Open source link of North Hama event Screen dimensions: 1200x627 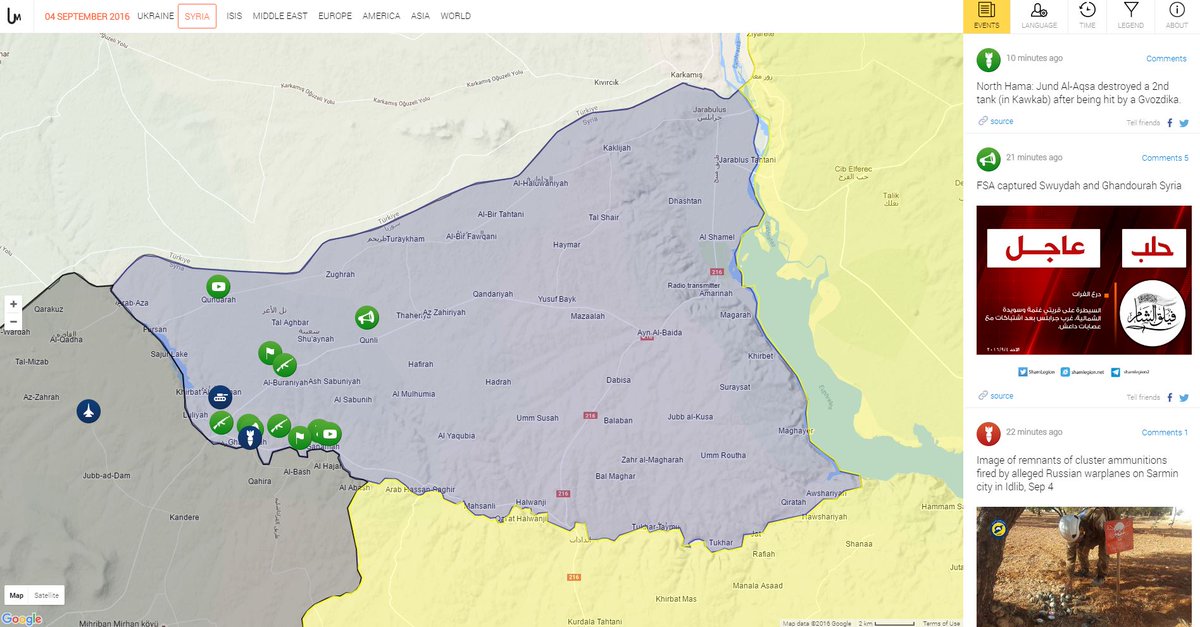[1001, 122]
